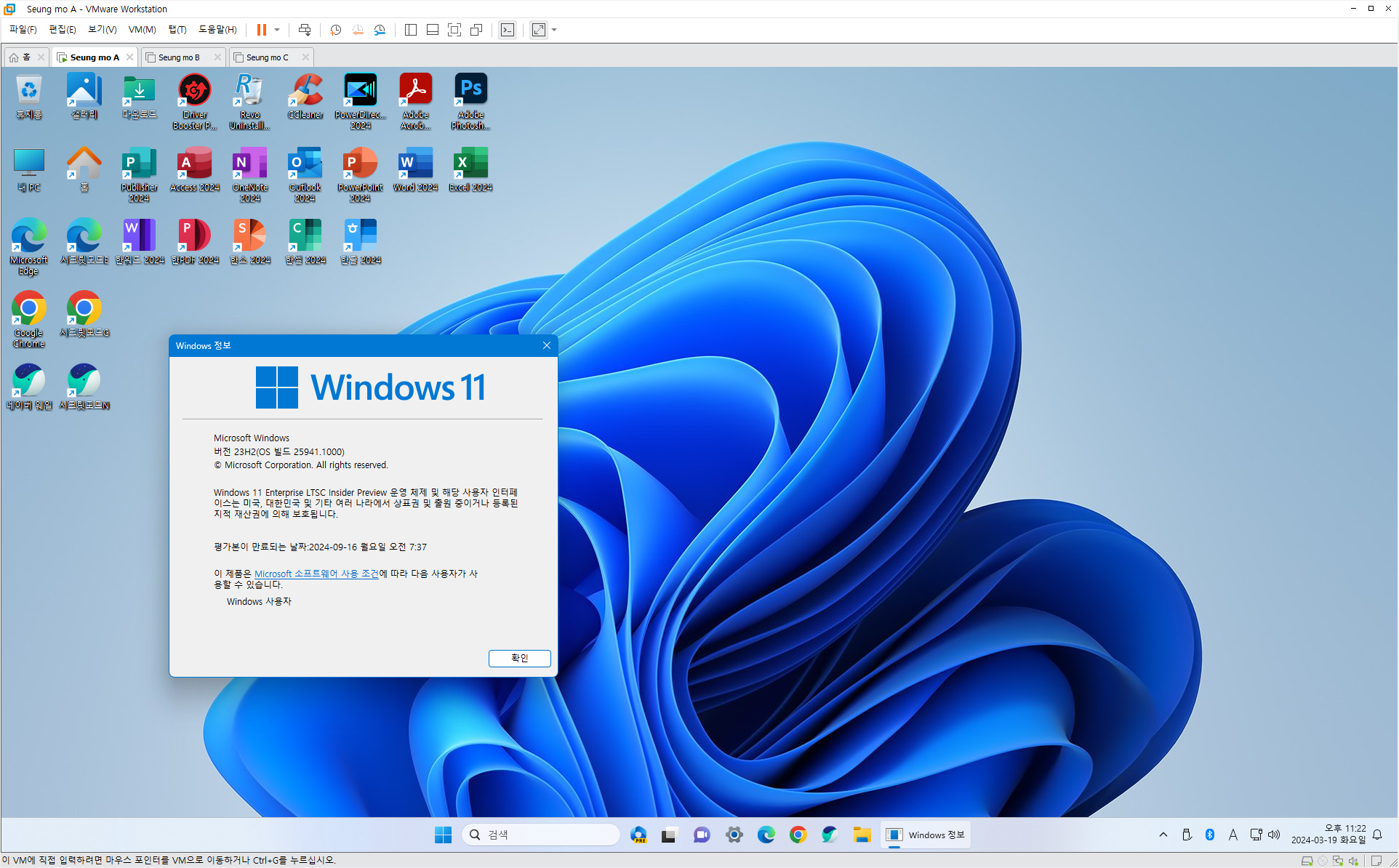Image resolution: width=1399 pixels, height=868 pixels.
Task: Open the volume speaker tray icon
Action: [x=1274, y=835]
